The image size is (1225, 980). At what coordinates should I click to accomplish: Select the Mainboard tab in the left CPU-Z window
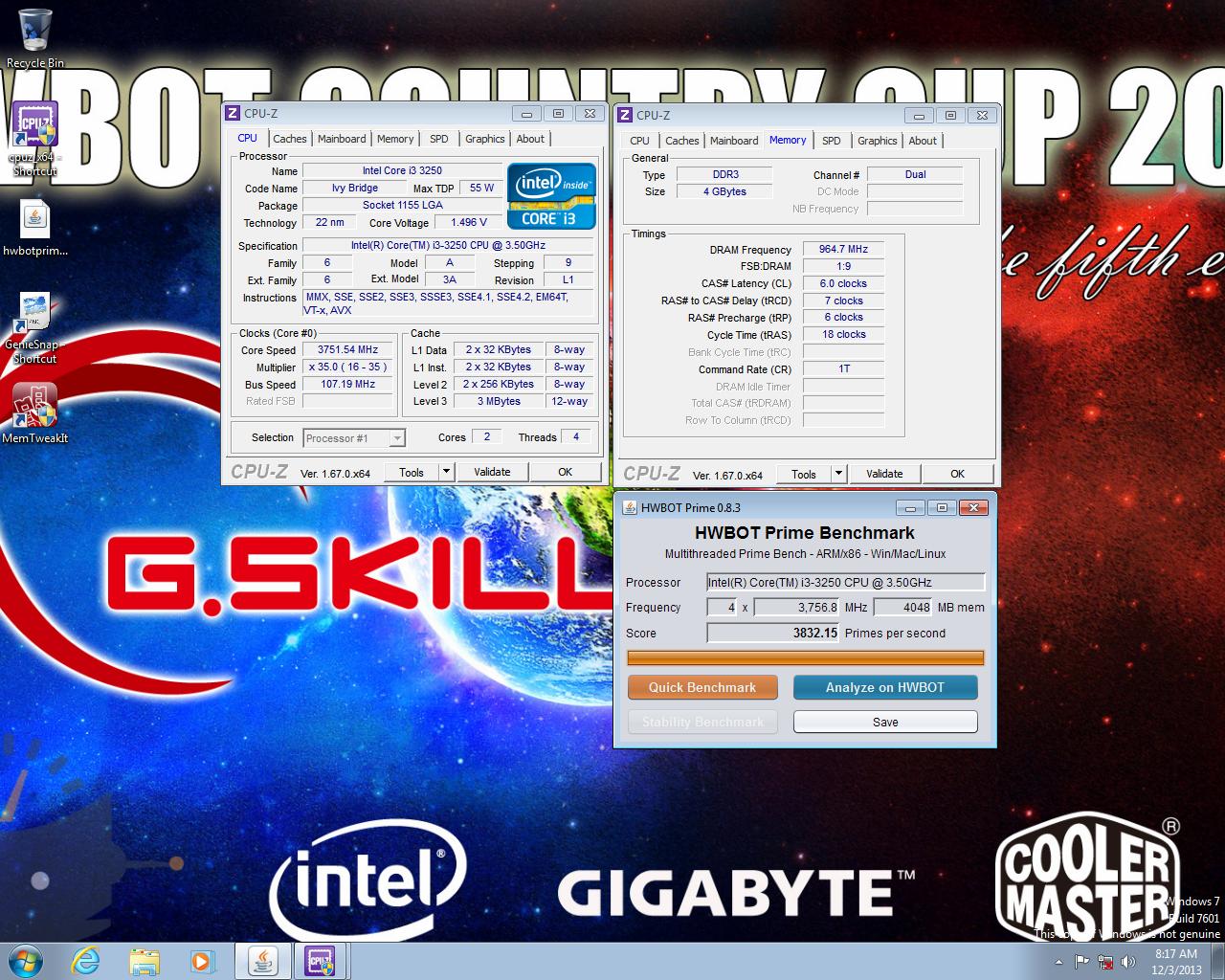click(342, 139)
